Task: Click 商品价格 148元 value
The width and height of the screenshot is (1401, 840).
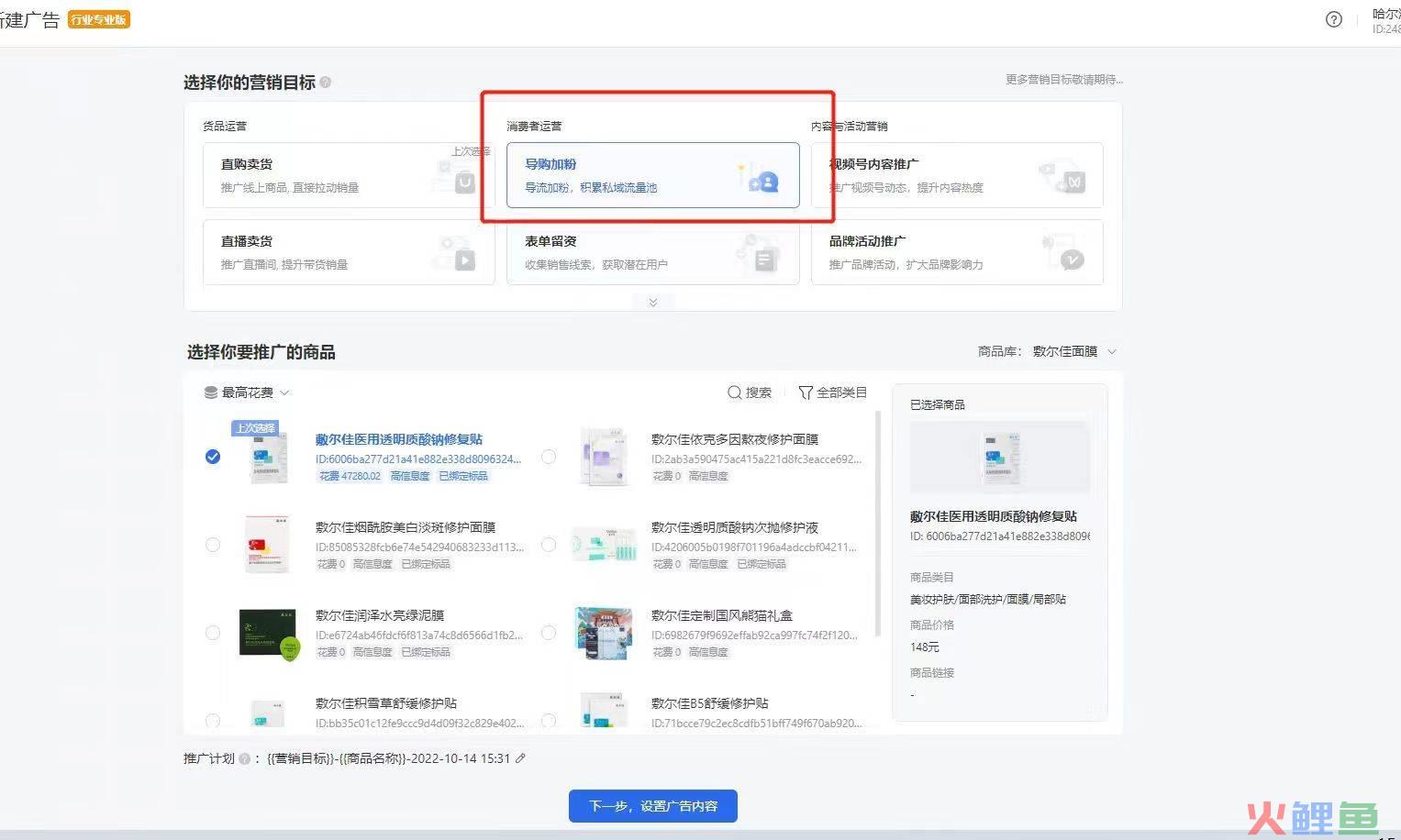Action: coord(925,647)
